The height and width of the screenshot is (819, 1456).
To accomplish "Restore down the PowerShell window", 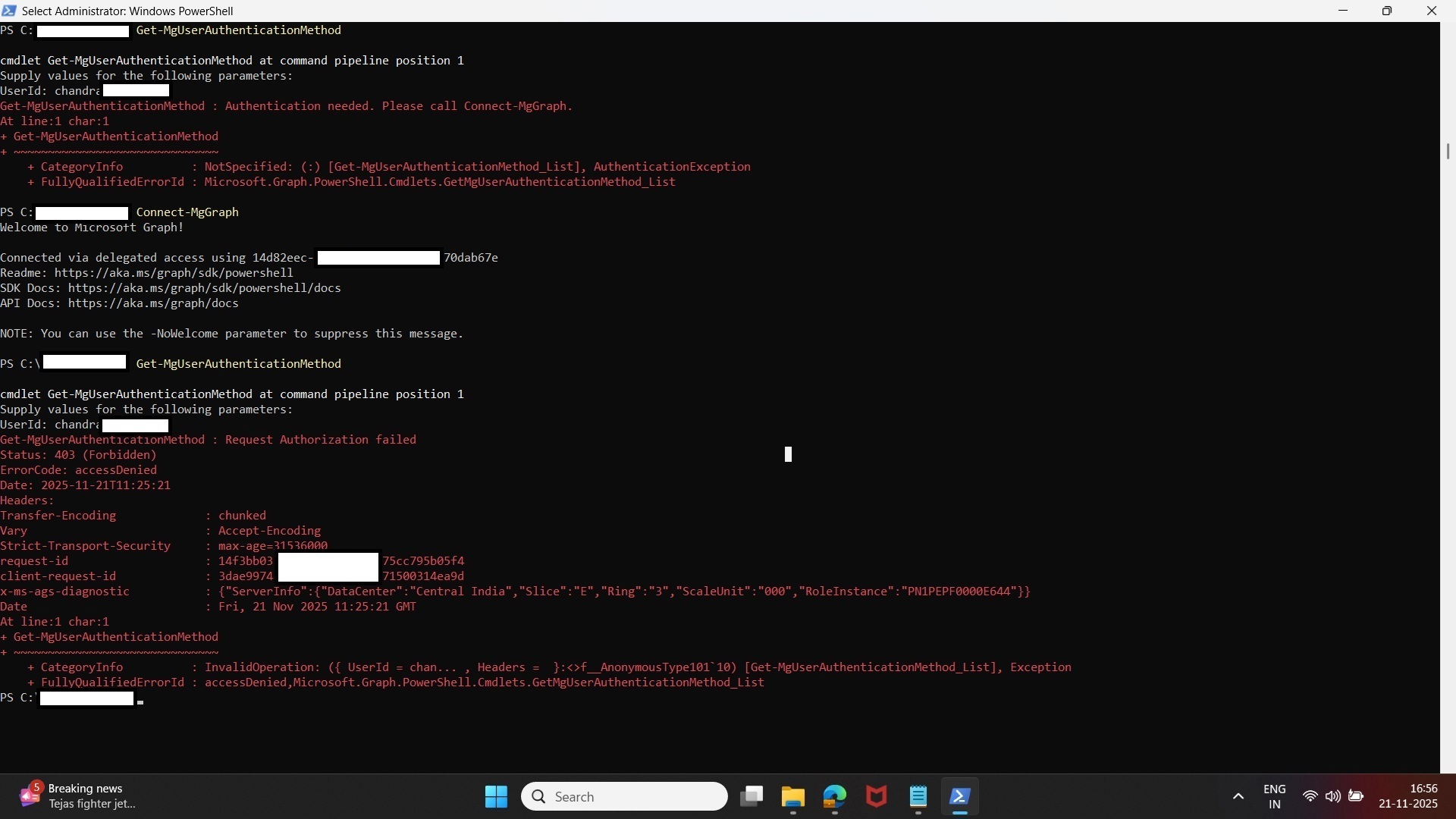I will coord(1387,11).
